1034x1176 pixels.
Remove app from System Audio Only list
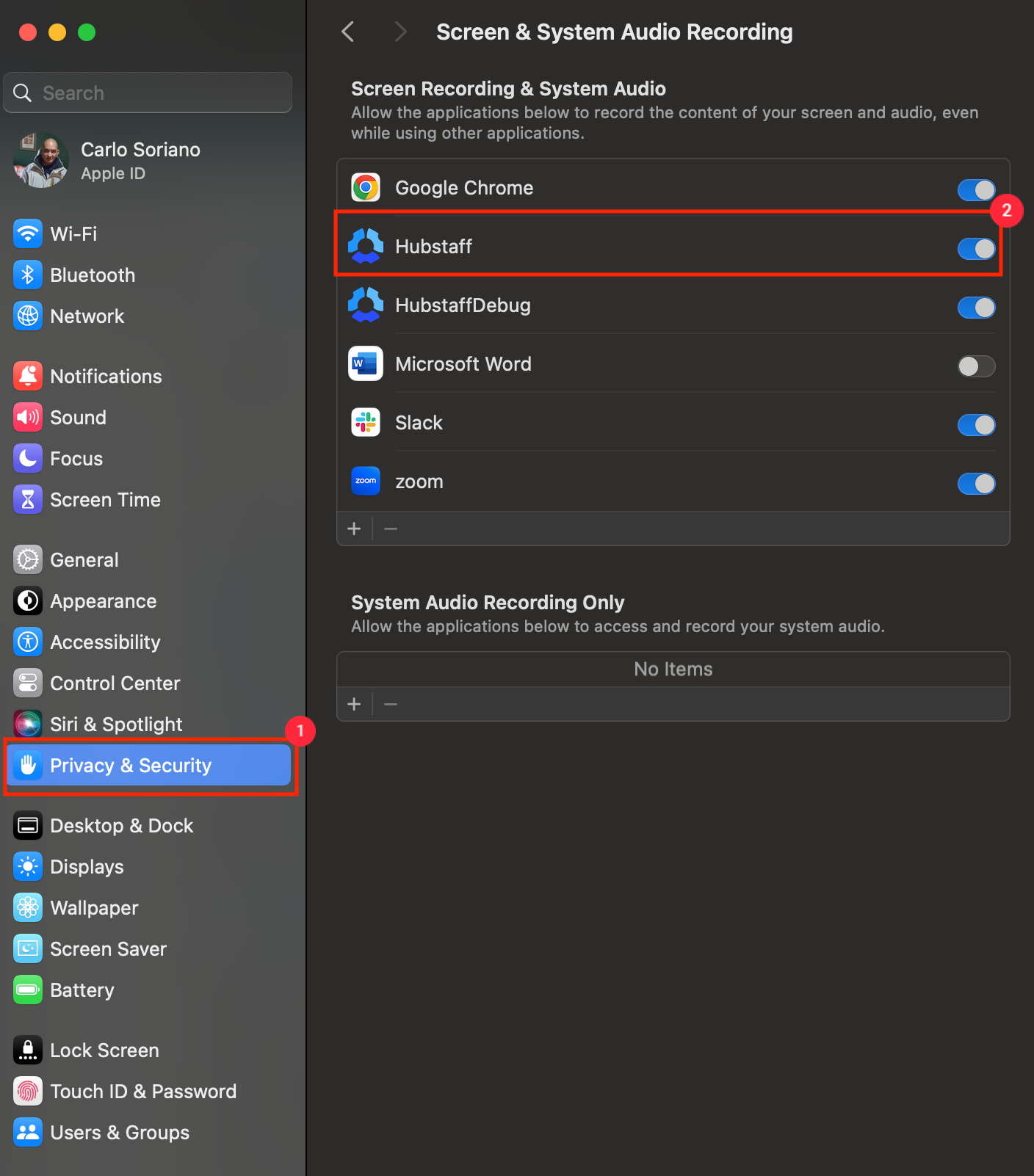(x=391, y=704)
